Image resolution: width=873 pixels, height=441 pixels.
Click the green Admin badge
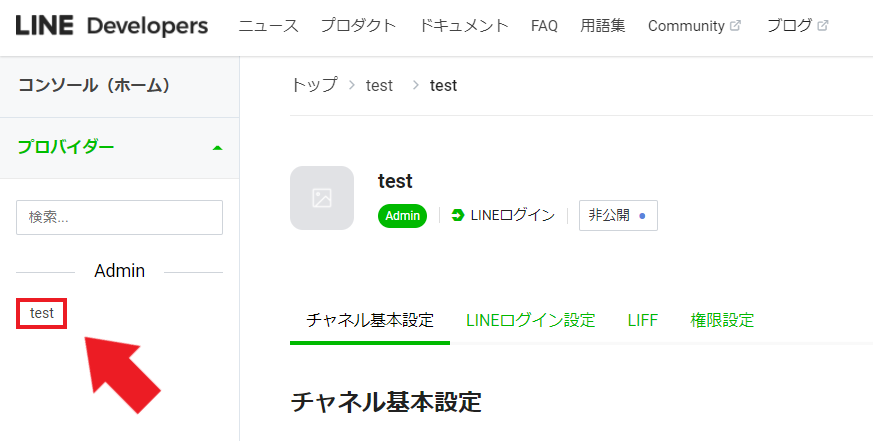(x=403, y=215)
